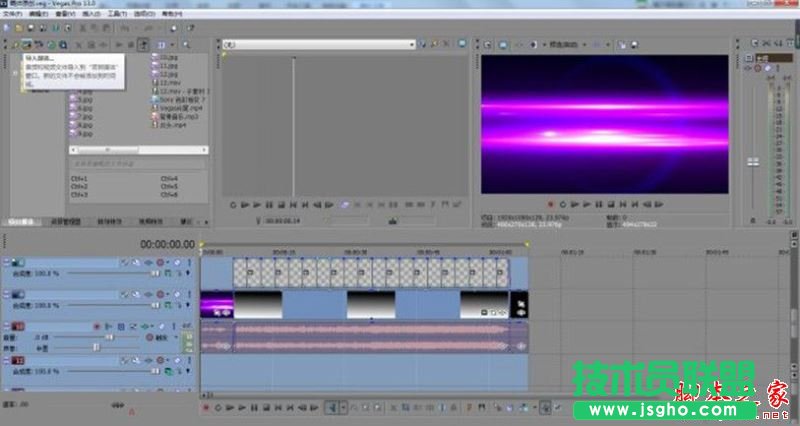Select the 背景音乐.mp3 media file
800x426 pixels.
[174, 116]
